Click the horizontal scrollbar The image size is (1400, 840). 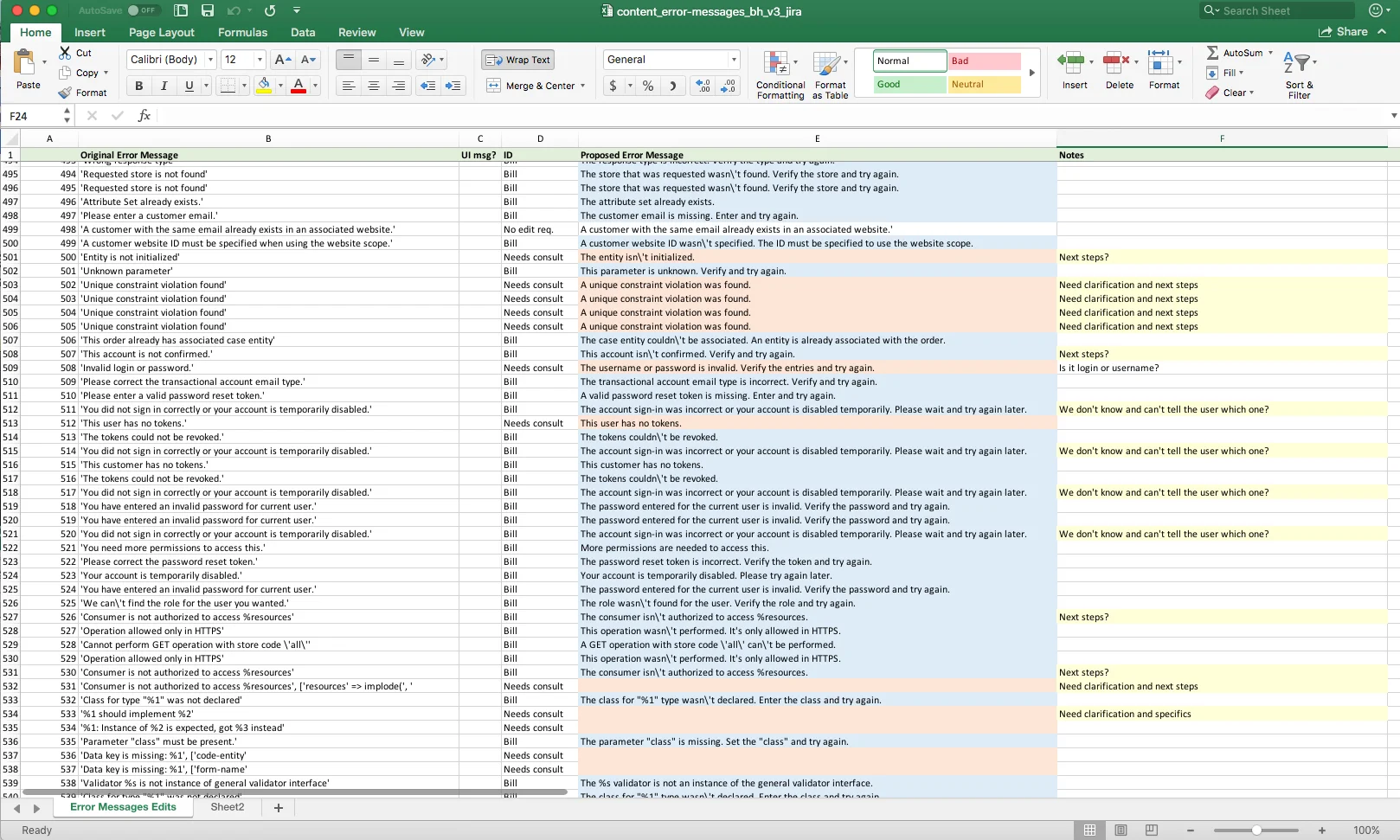pyautogui.click(x=294, y=792)
